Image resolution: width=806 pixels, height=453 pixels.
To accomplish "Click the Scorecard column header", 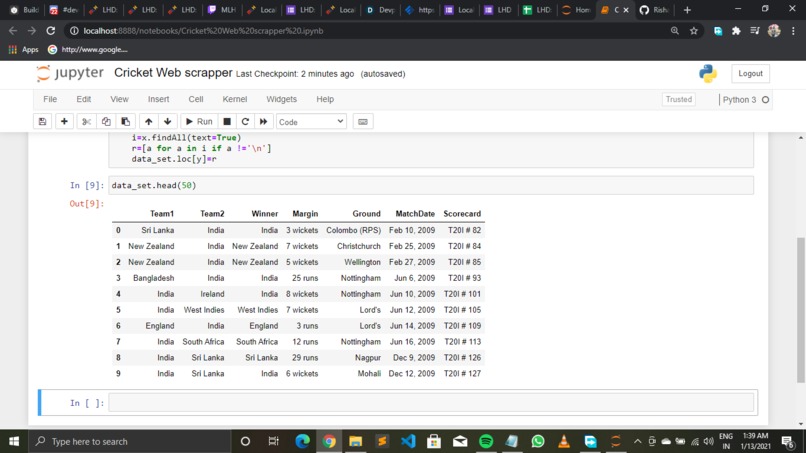I will tap(462, 214).
